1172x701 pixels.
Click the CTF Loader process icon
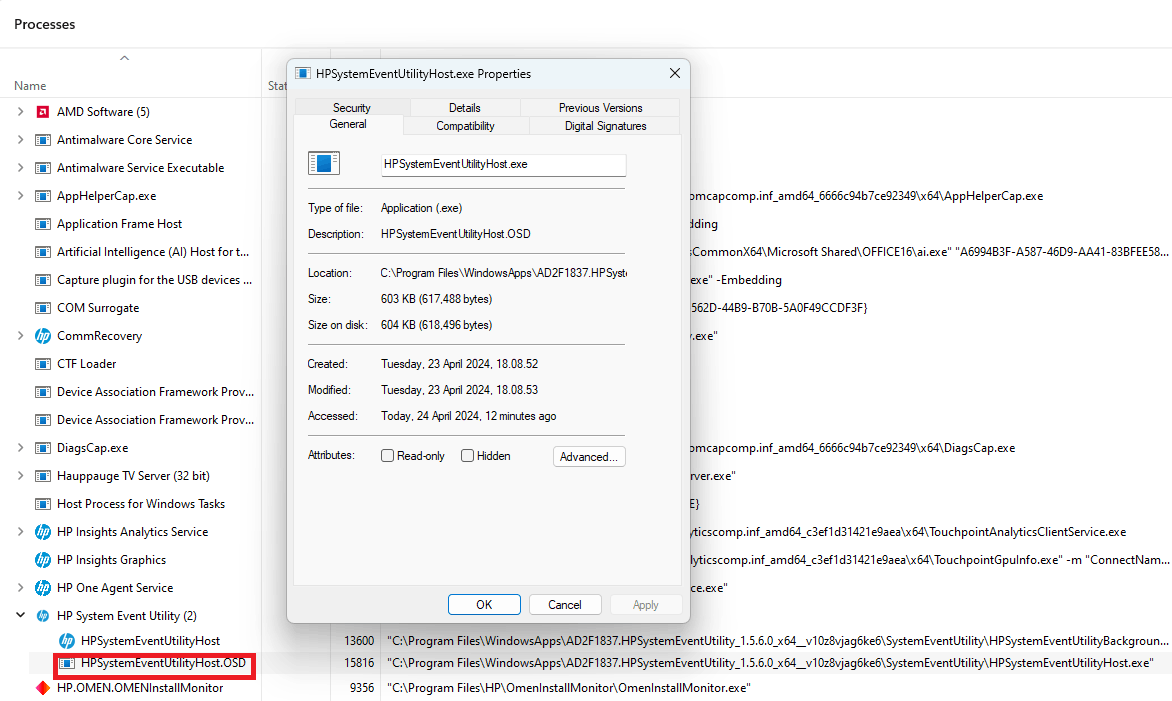[43, 364]
